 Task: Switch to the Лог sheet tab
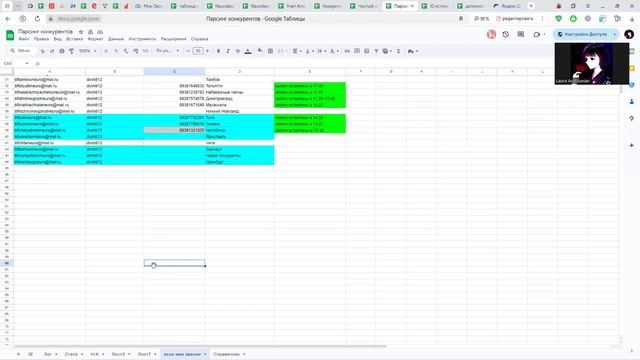pos(48,354)
